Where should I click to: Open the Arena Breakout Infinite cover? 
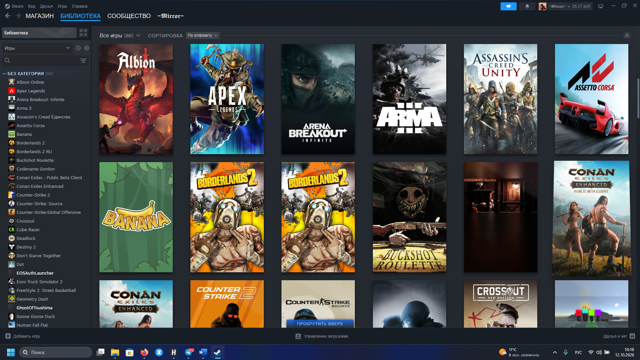point(318,99)
